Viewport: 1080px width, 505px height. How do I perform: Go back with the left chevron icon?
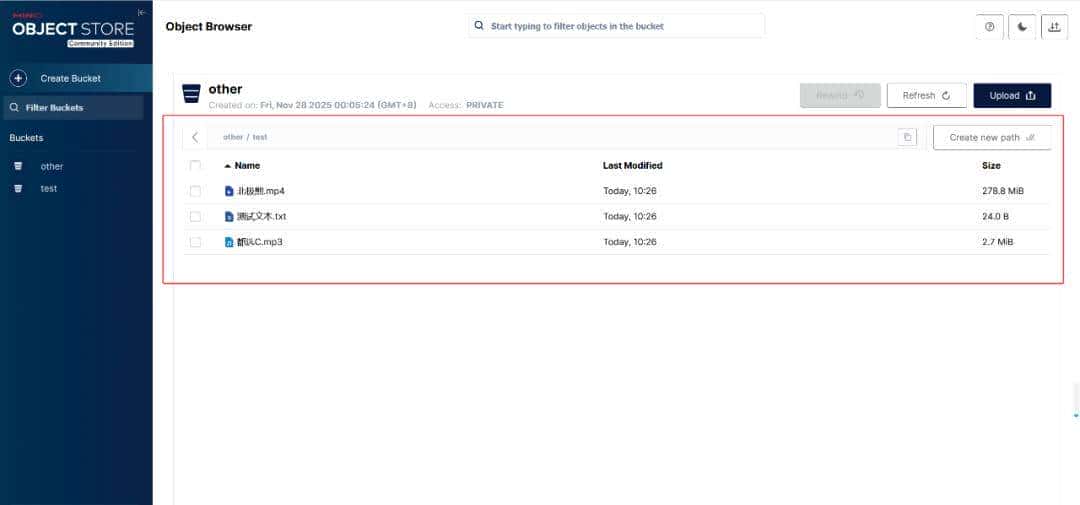point(195,137)
